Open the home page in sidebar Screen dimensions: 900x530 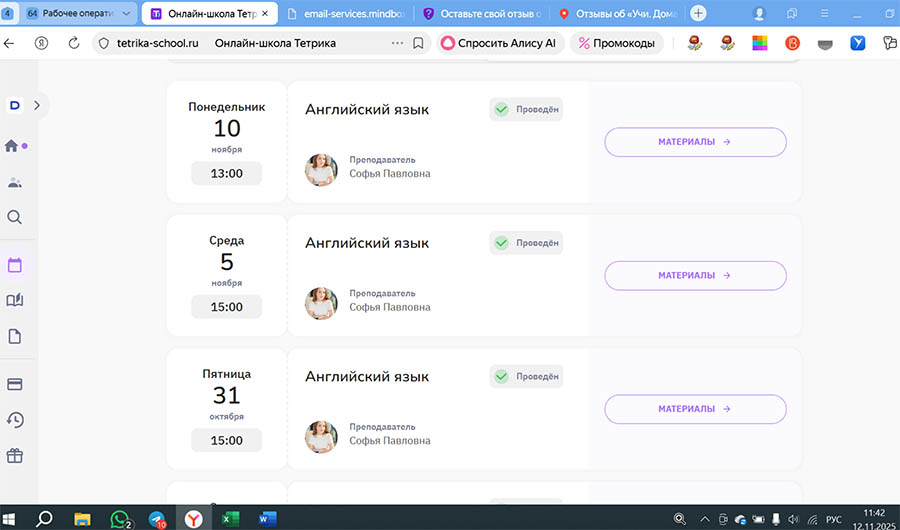13,146
